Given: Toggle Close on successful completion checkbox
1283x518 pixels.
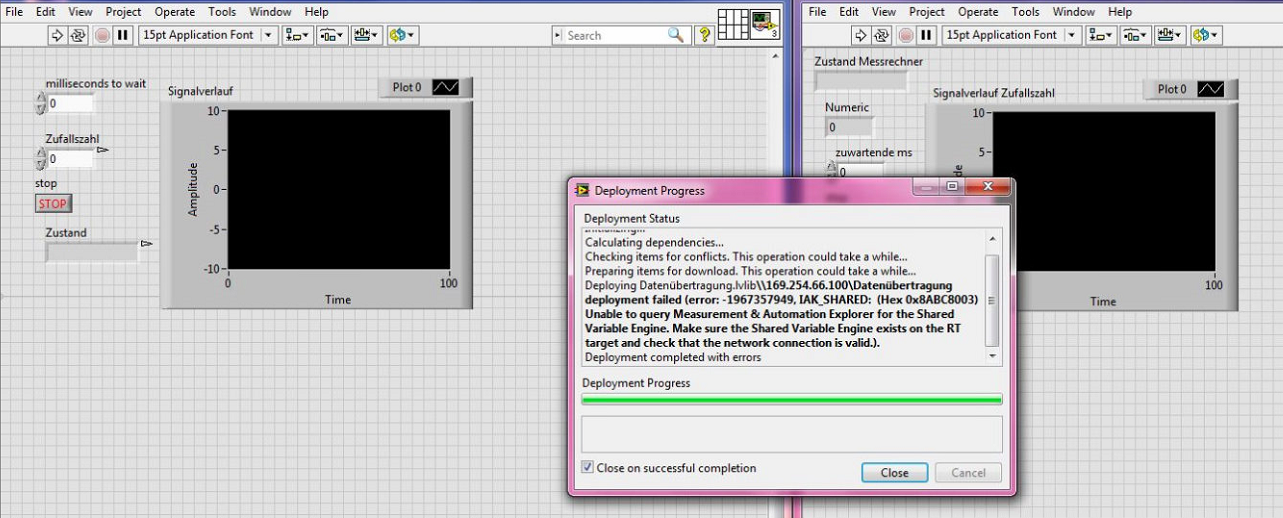Looking at the screenshot, I should point(588,468).
